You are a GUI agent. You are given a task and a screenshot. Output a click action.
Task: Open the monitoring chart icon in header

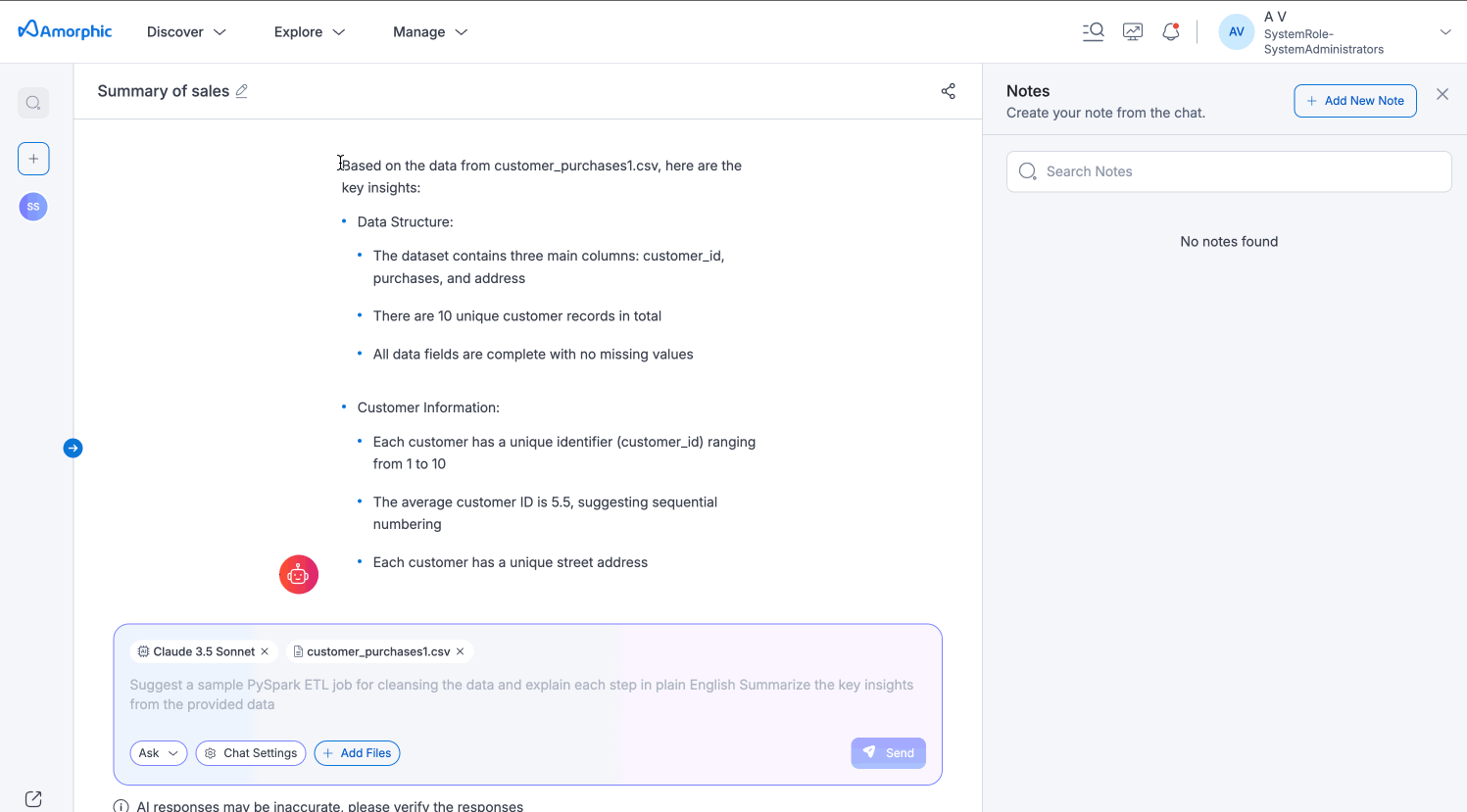[1133, 31]
